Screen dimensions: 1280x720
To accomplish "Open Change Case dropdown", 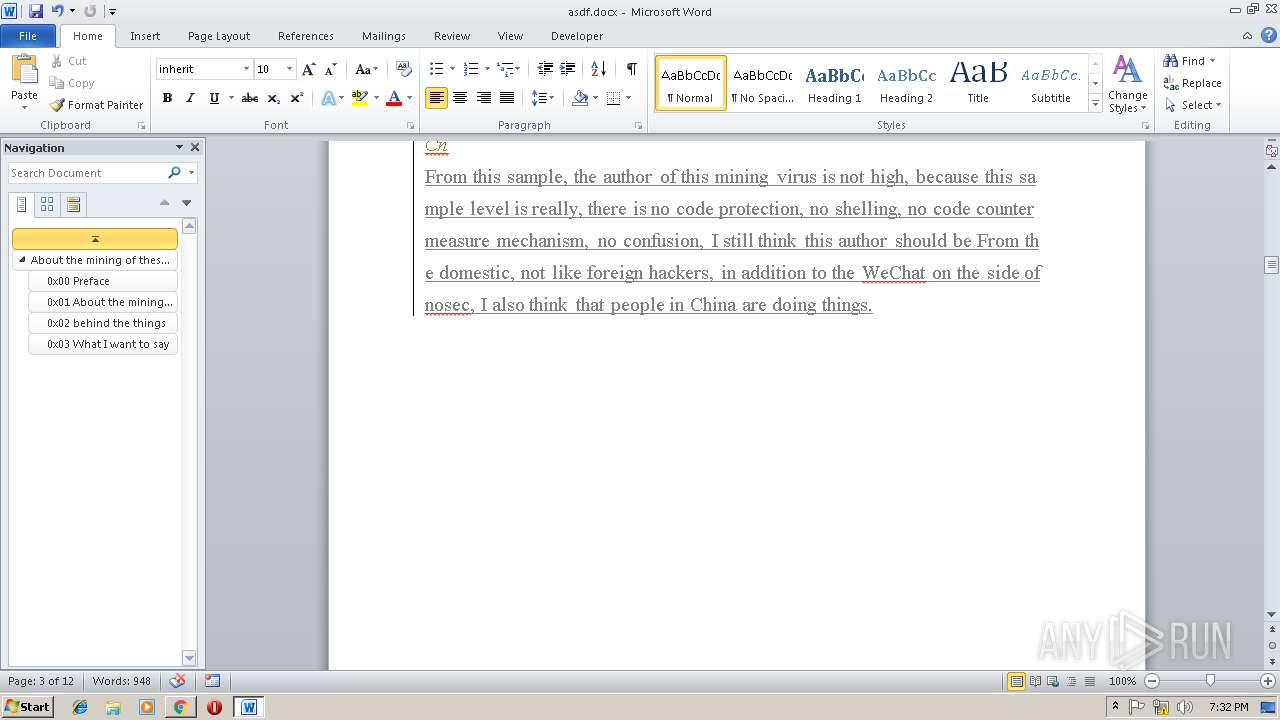I will click(366, 69).
